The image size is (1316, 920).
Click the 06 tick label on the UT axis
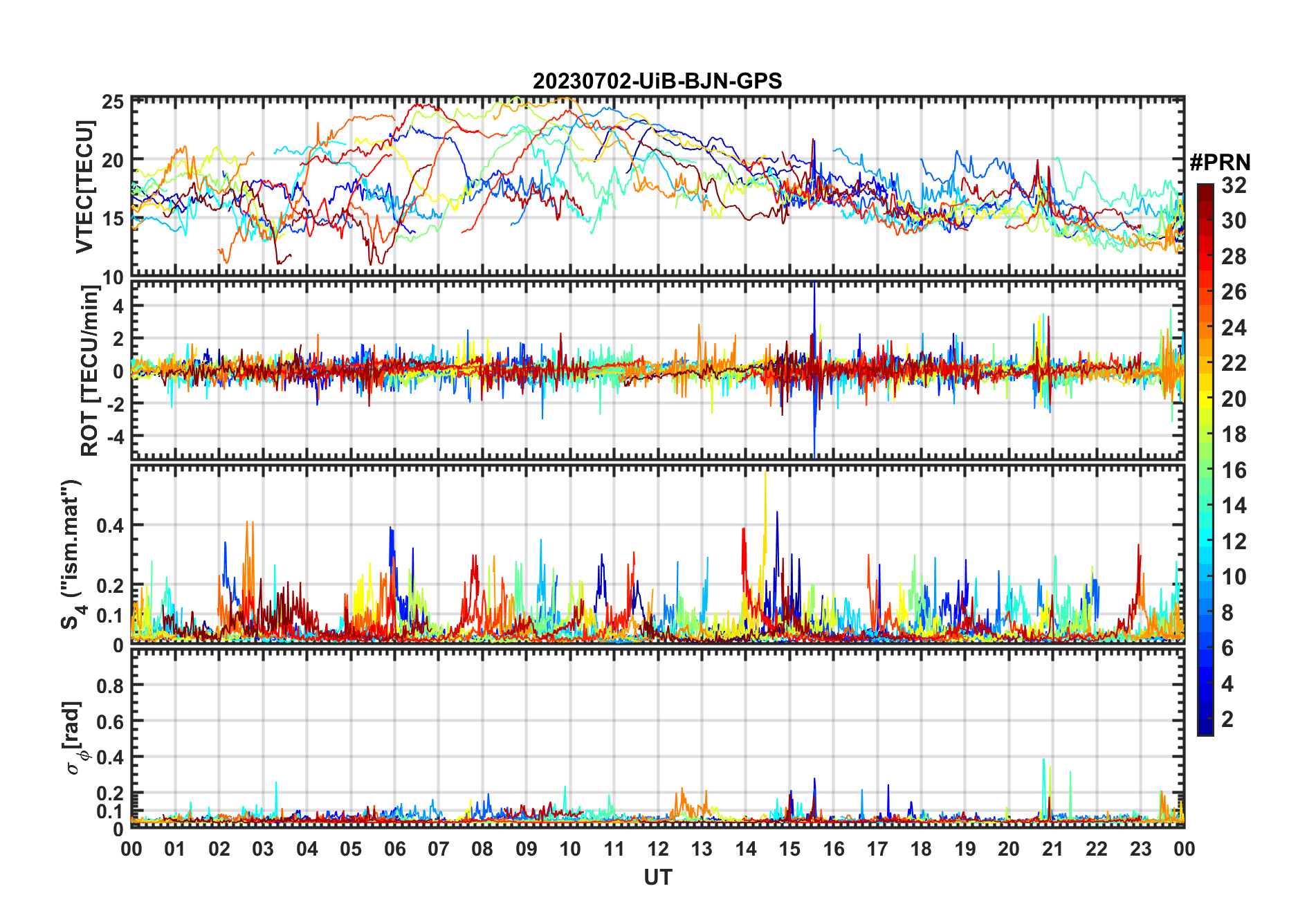click(x=394, y=849)
